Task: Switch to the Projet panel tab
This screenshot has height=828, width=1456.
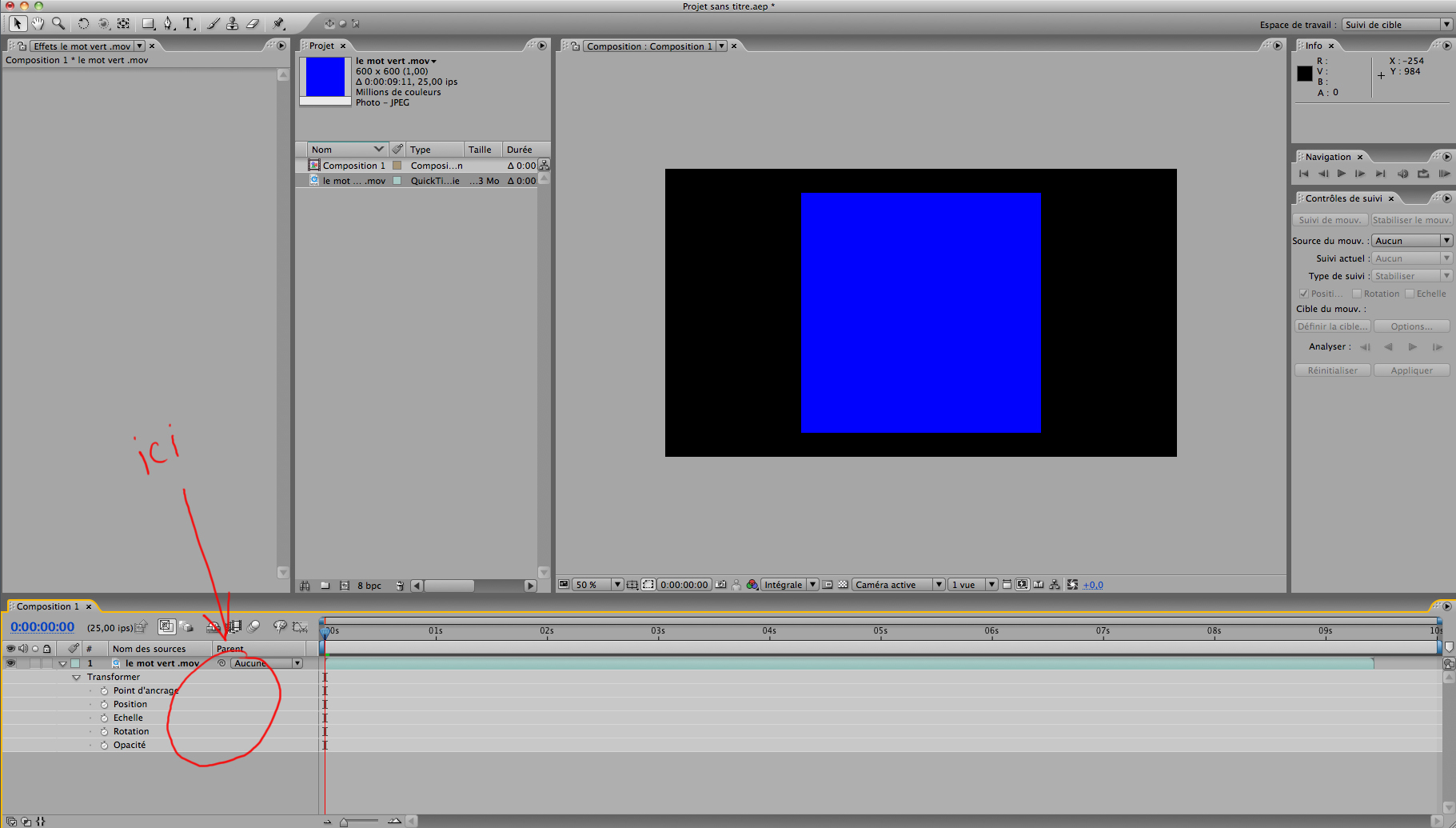Action: click(321, 46)
